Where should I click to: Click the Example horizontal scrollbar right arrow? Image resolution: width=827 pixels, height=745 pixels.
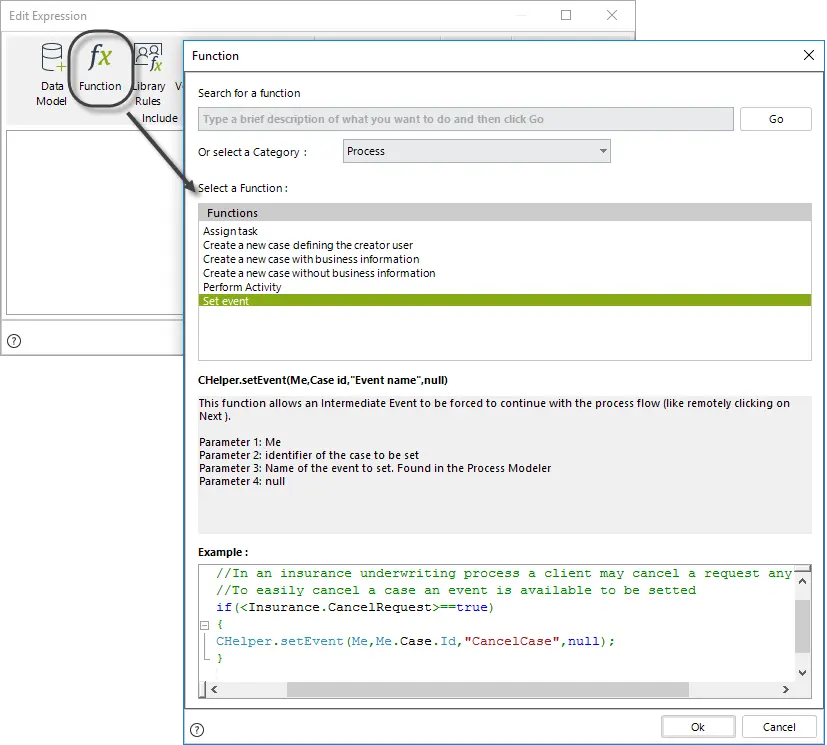click(x=786, y=690)
